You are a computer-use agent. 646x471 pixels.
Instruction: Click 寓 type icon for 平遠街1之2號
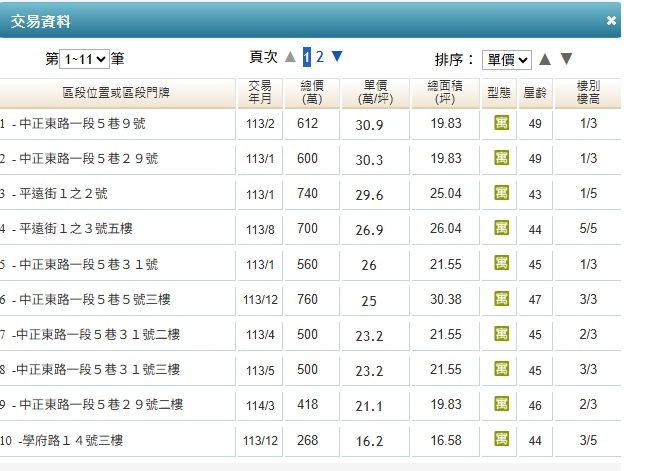coord(501,193)
